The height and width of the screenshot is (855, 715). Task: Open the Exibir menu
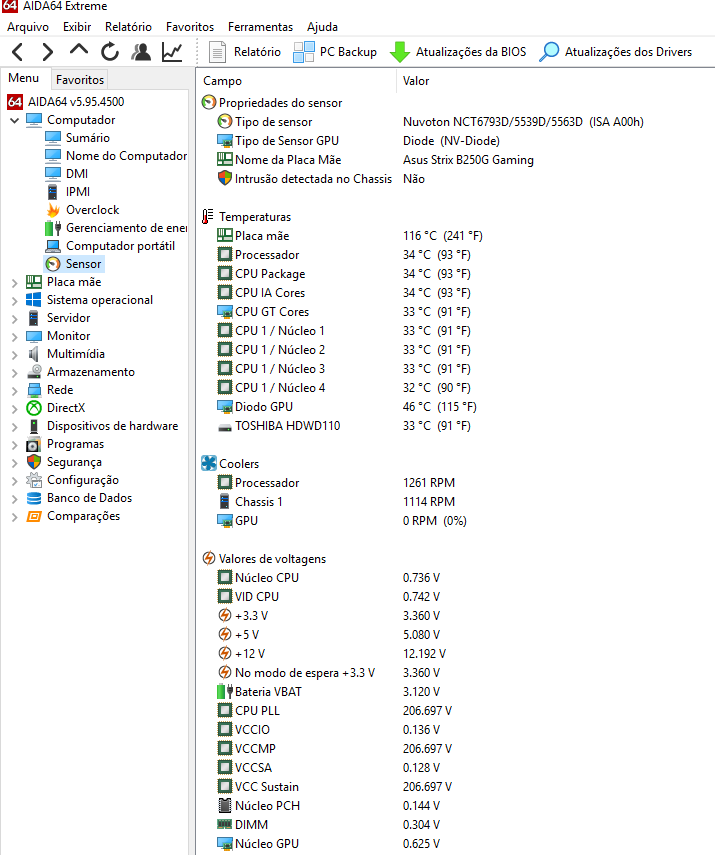[77, 27]
